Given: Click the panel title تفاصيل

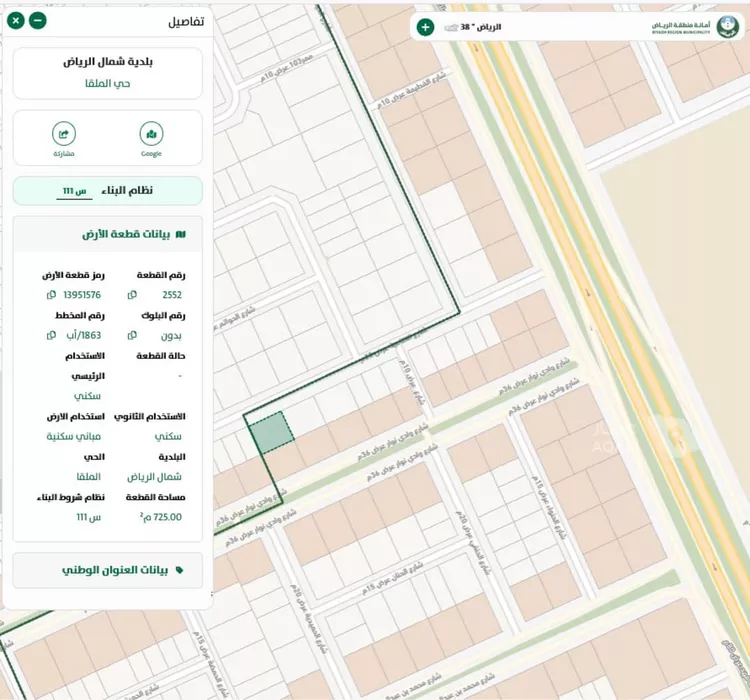Looking at the screenshot, I should click(186, 22).
